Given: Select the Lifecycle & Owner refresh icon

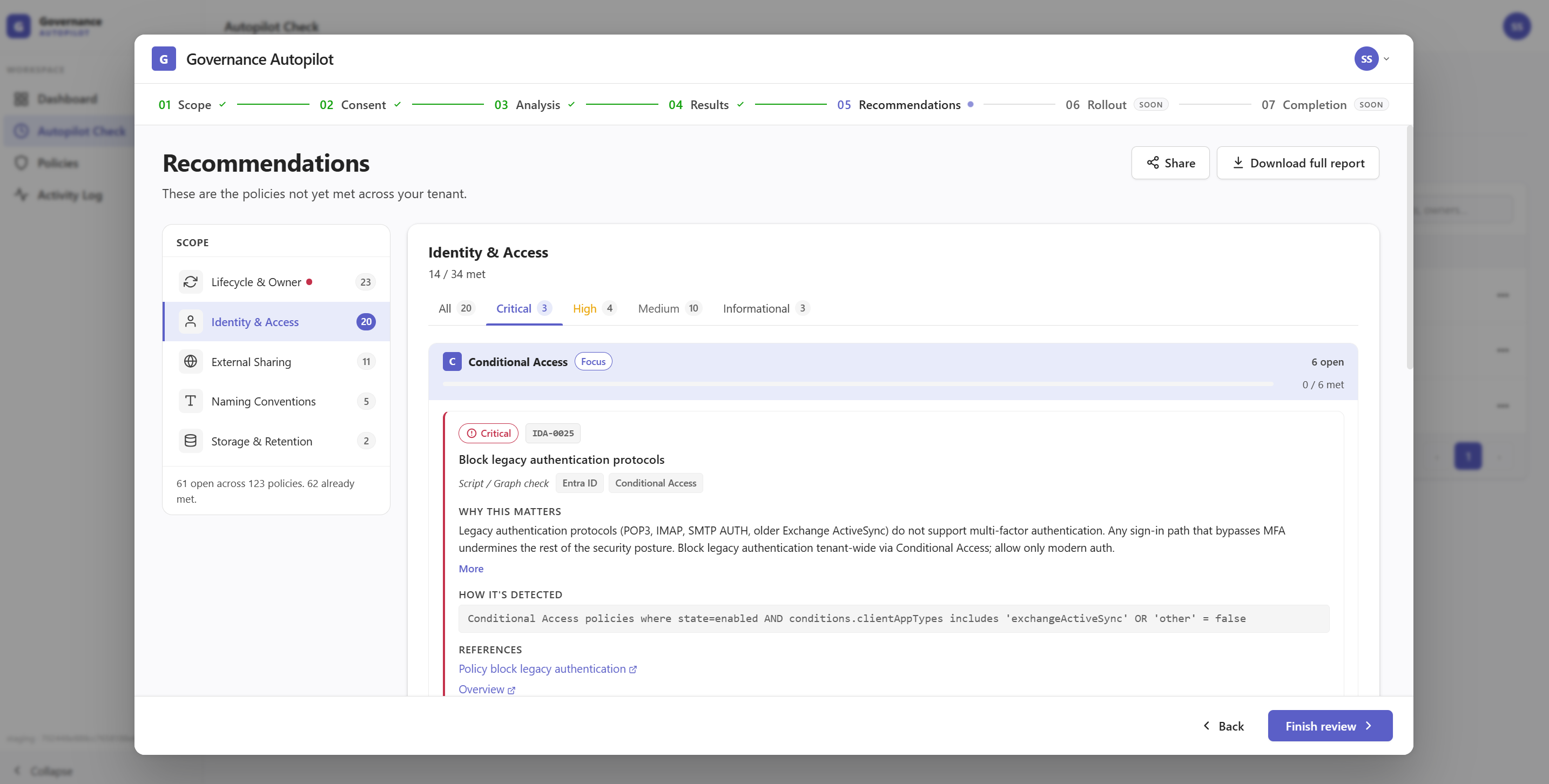Looking at the screenshot, I should click(x=191, y=282).
